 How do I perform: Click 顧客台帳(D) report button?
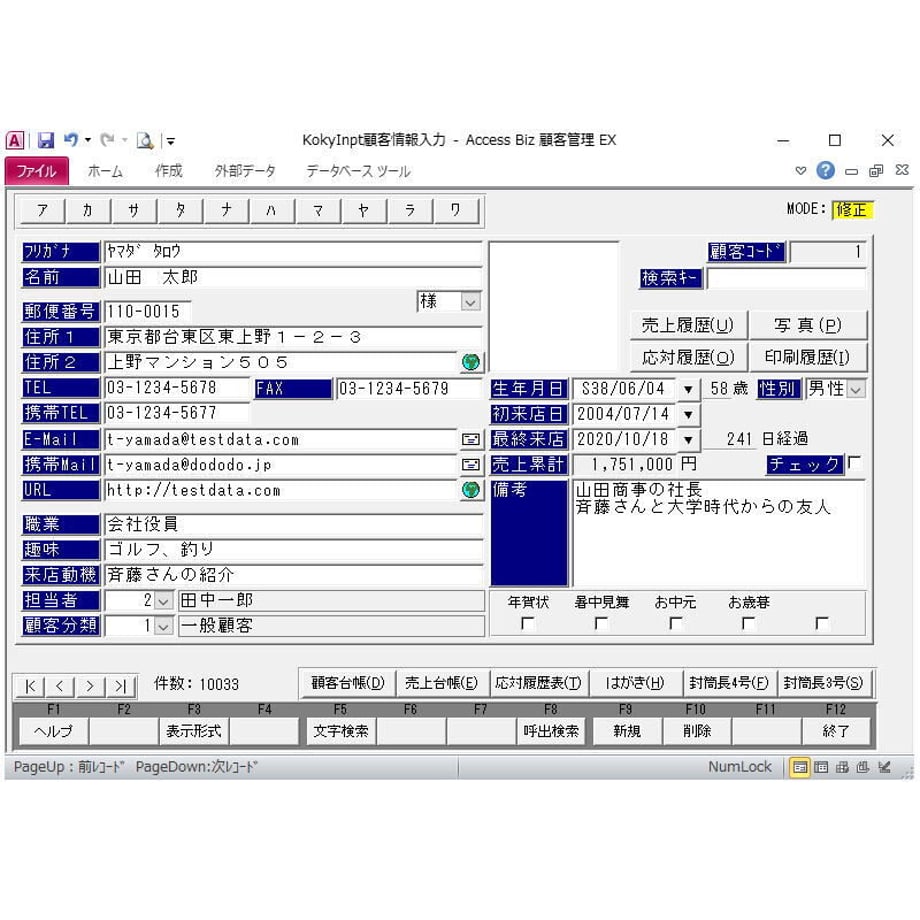347,683
